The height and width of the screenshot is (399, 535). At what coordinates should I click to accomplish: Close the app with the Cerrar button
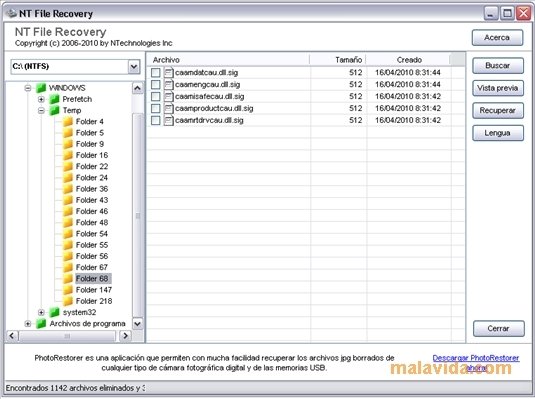[x=498, y=328]
